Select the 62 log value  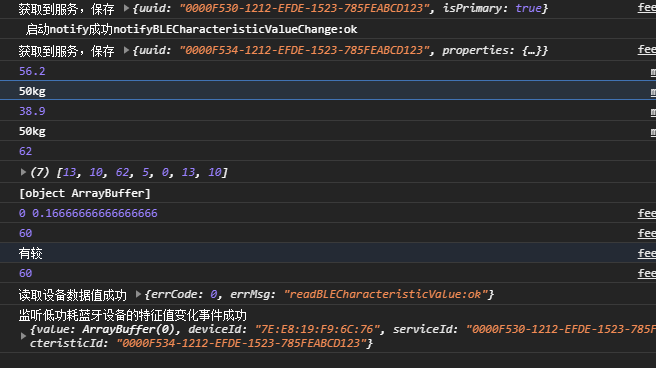[x=26, y=151]
